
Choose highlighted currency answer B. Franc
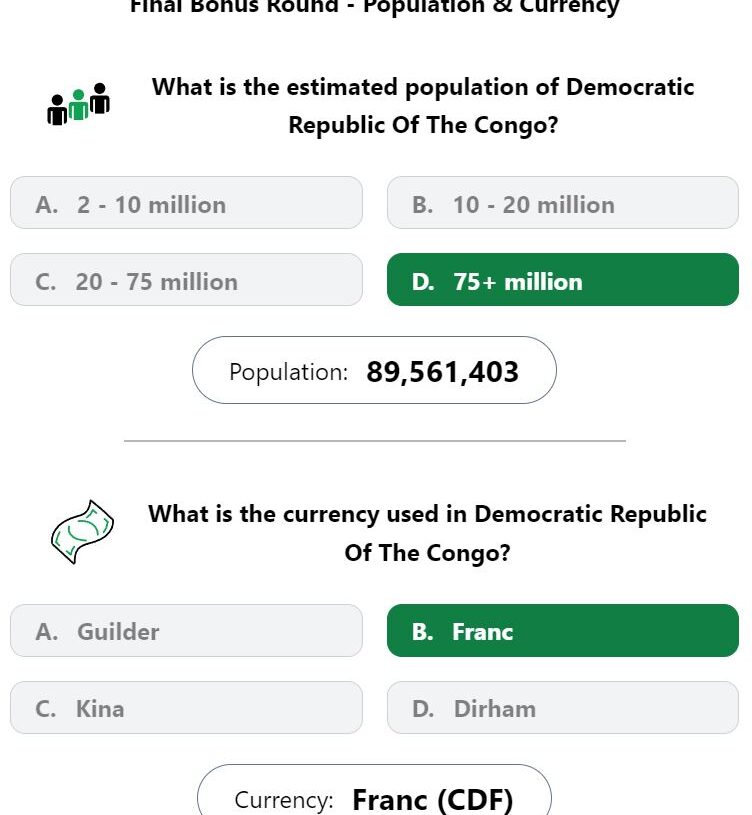(x=563, y=630)
